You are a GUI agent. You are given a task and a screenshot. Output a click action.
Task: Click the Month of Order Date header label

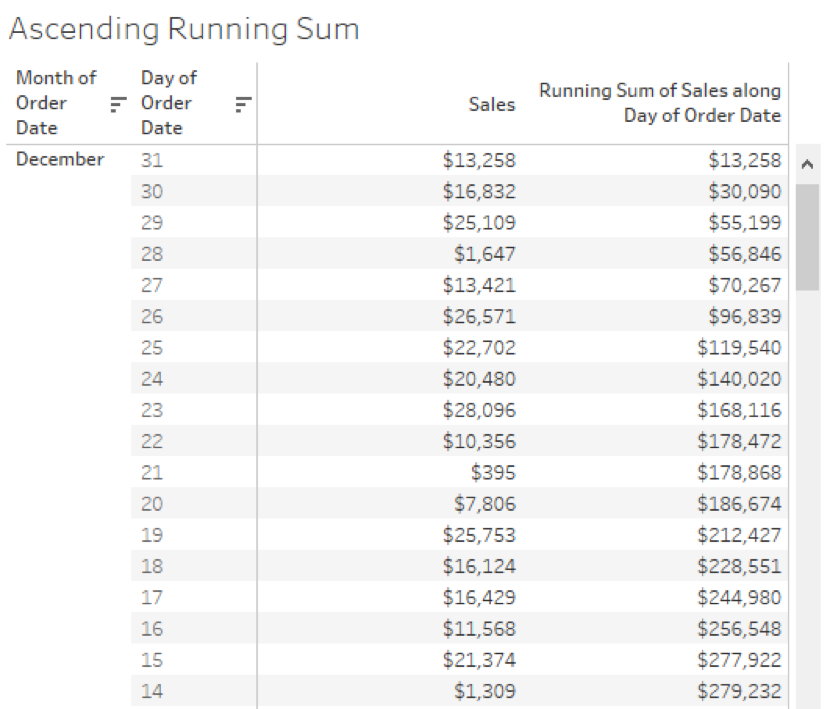coord(56,102)
